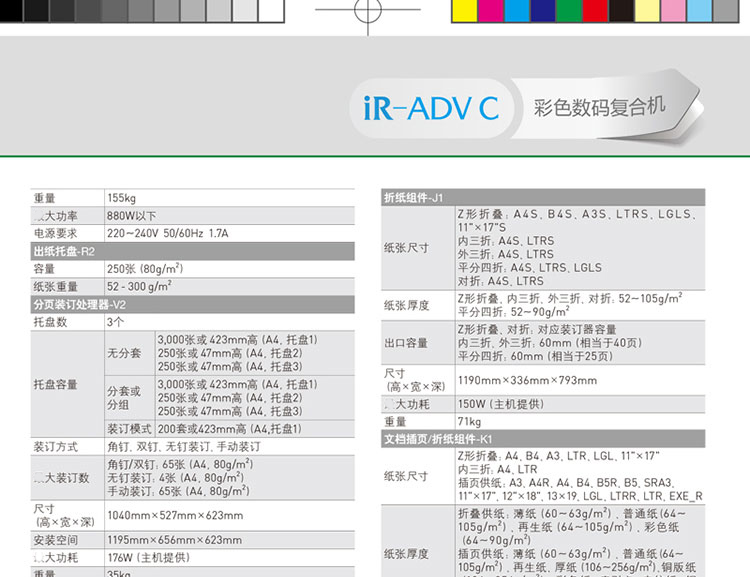Select the 平分四折: A4S, LTRS, LGLS line

(530, 268)
